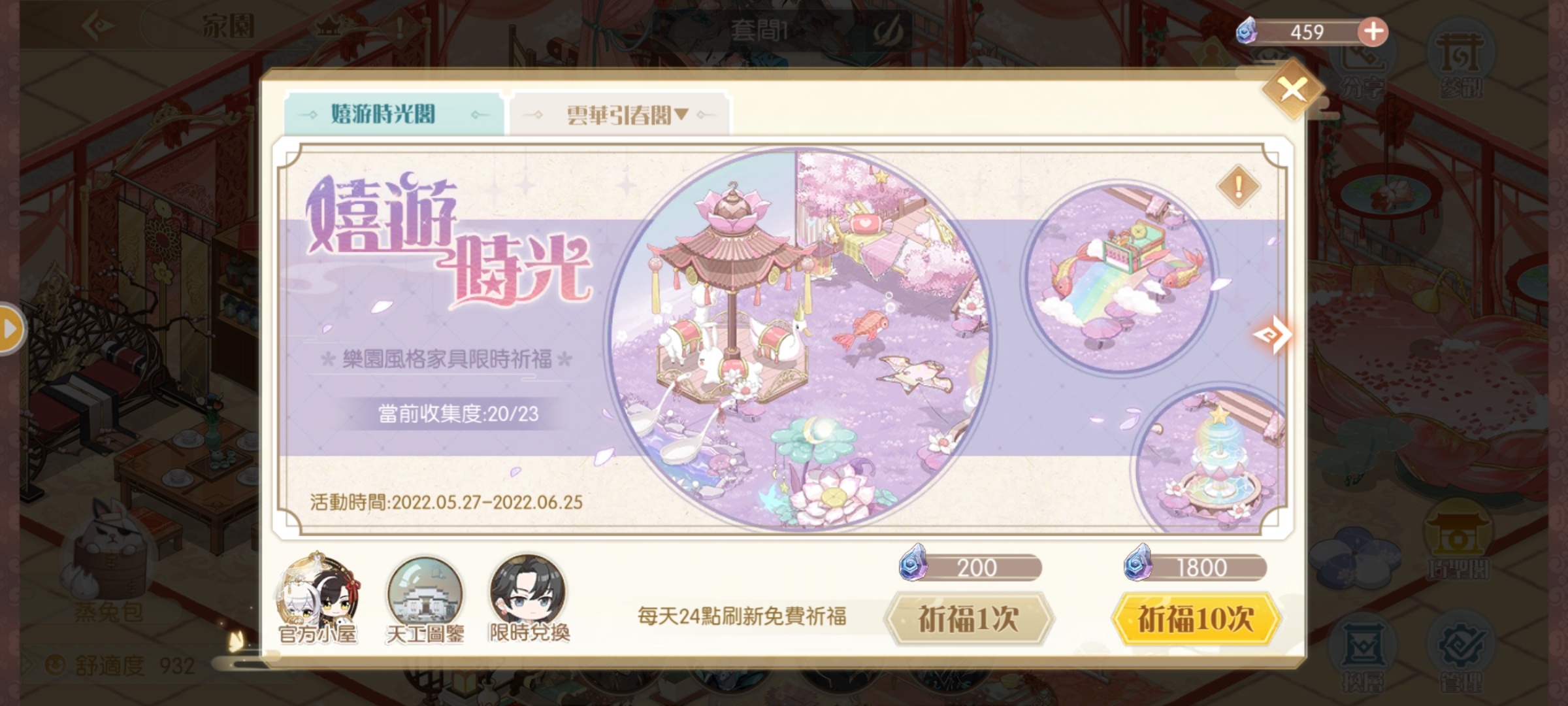Screen dimensions: 1568x706
Task: Select the koi rainbow preview thumbnail
Action: [x=1120, y=278]
